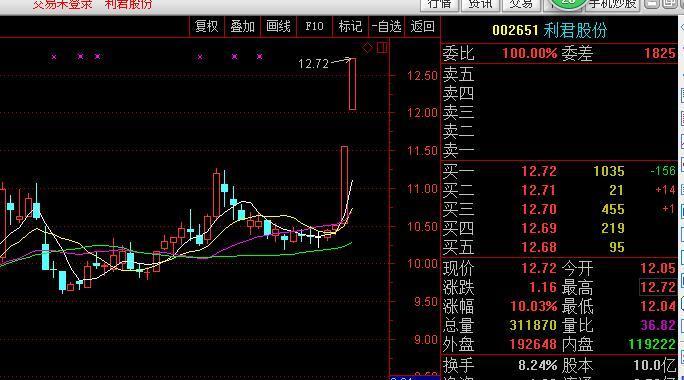Click the 最高 high price 12.72
This screenshot has height=380, width=684.
[658, 287]
